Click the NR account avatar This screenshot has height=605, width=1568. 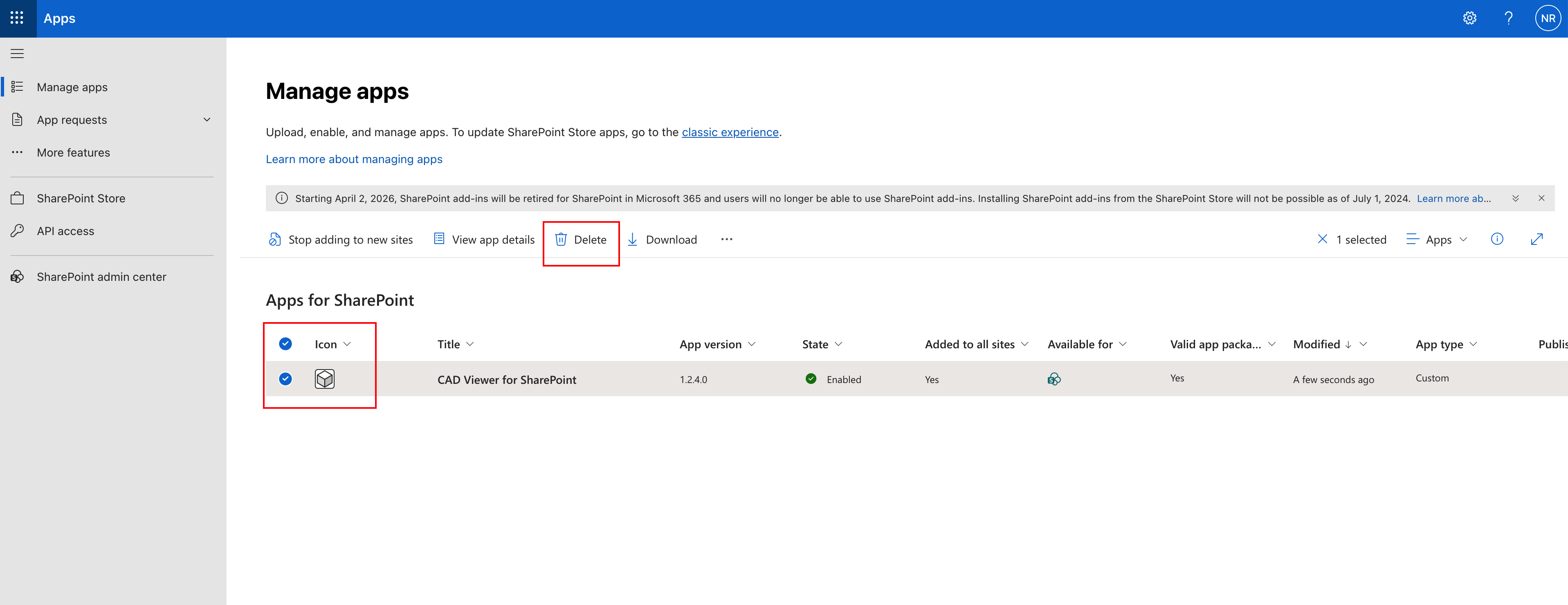pyautogui.click(x=1548, y=18)
